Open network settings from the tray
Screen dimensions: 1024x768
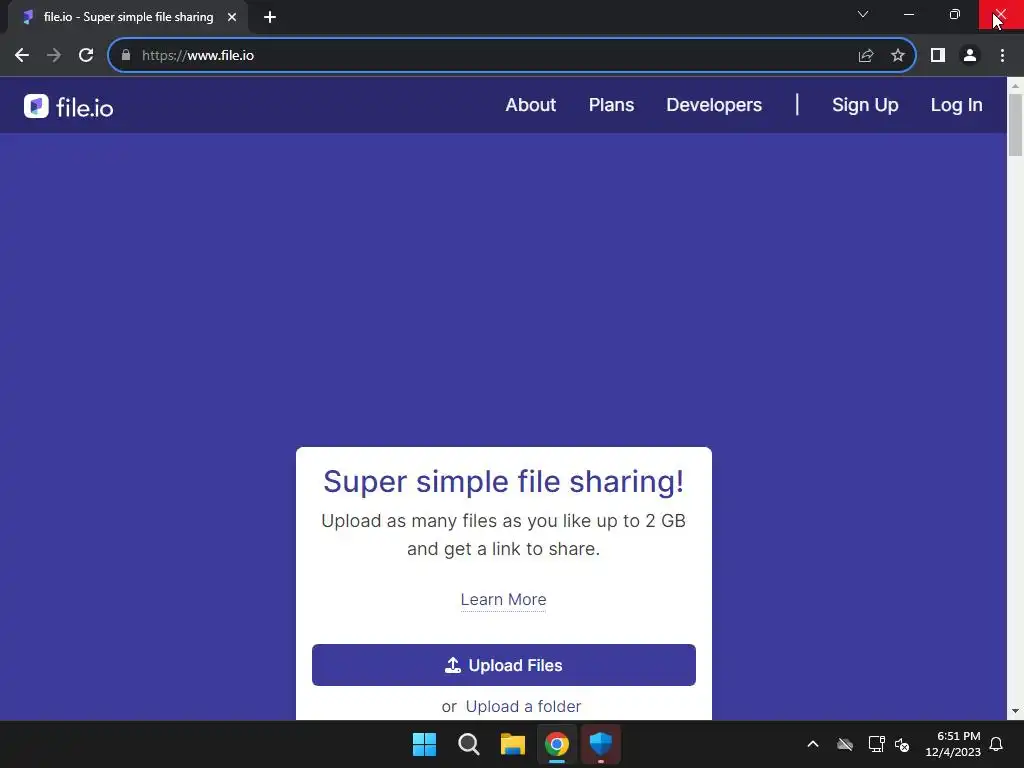coord(876,744)
